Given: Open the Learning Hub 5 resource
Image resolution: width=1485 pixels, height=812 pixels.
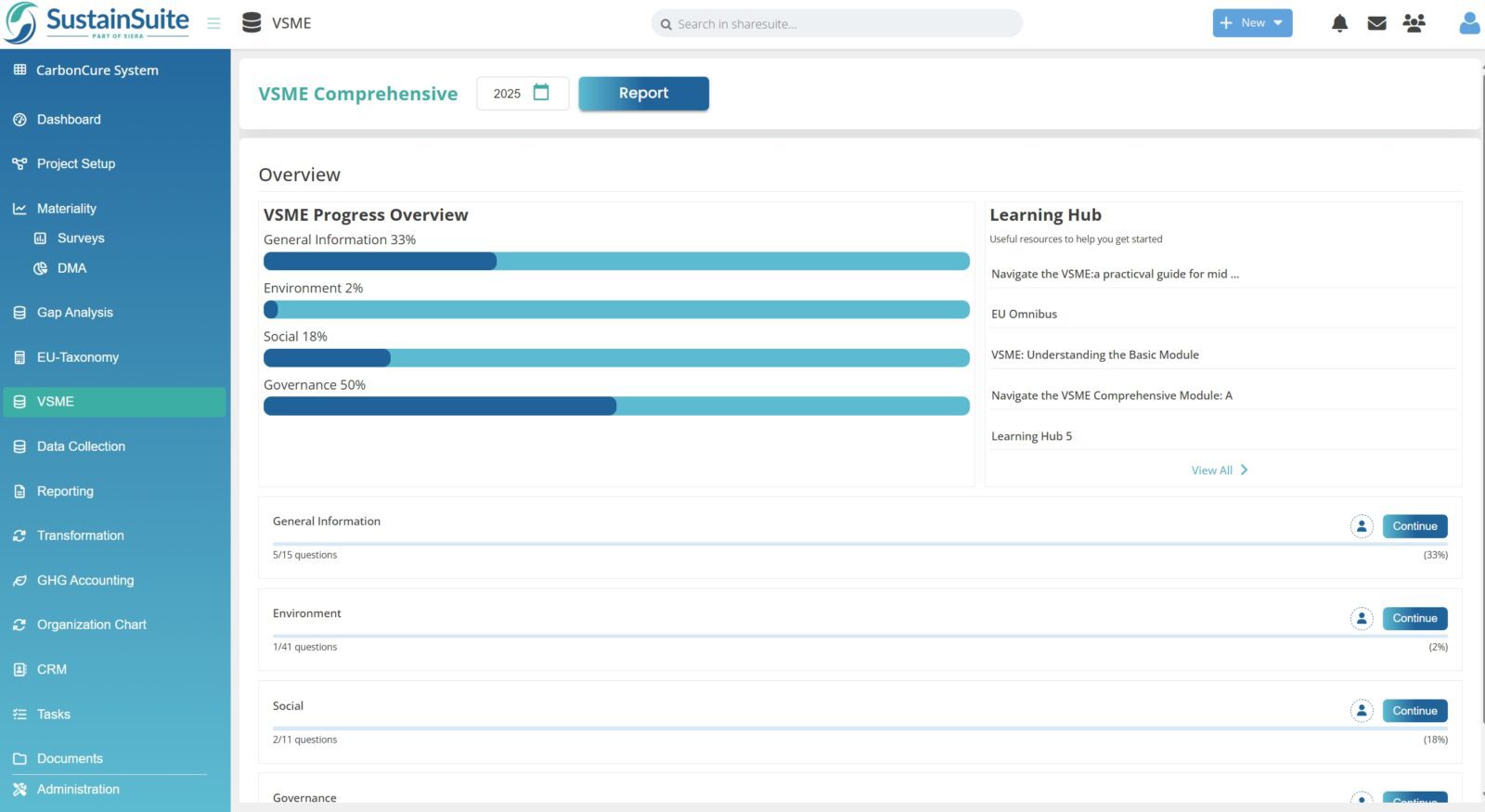Looking at the screenshot, I should coord(1031,436).
